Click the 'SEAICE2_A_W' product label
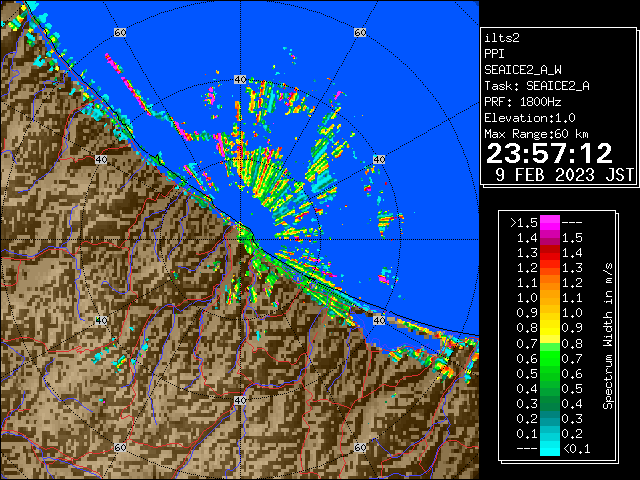The image size is (640, 480). [x=523, y=70]
